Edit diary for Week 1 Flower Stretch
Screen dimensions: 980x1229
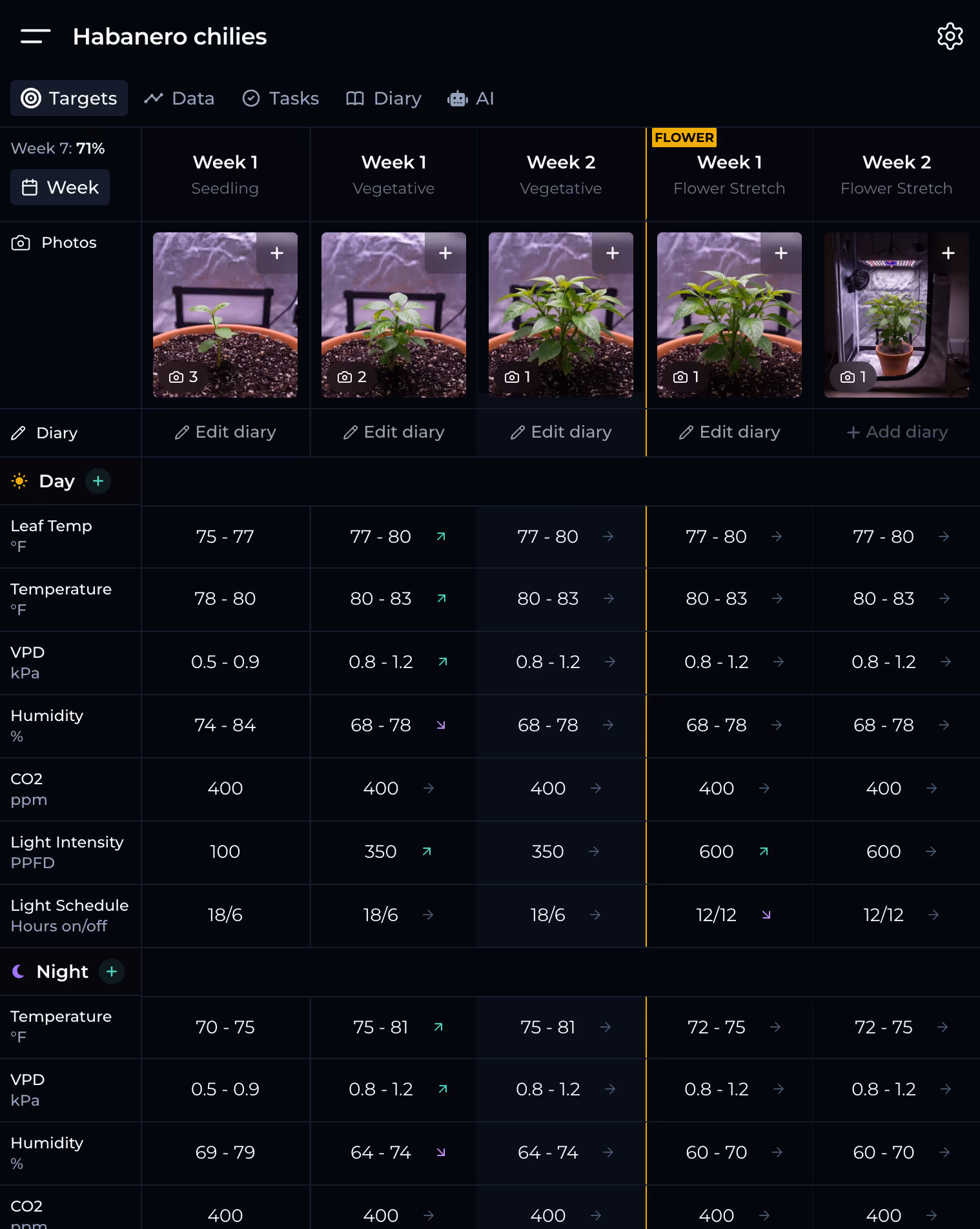[730, 432]
